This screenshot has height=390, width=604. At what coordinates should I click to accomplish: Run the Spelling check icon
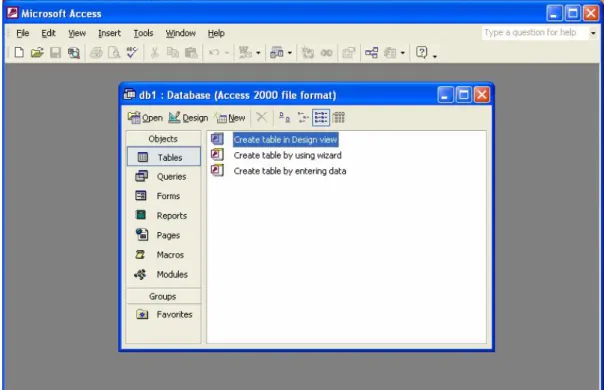pyautogui.click(x=132, y=52)
